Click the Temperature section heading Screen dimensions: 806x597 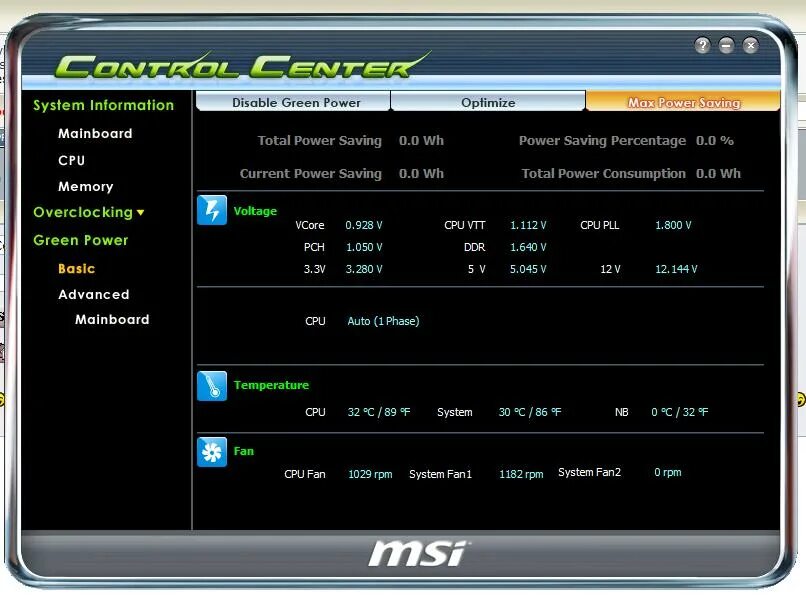point(271,385)
